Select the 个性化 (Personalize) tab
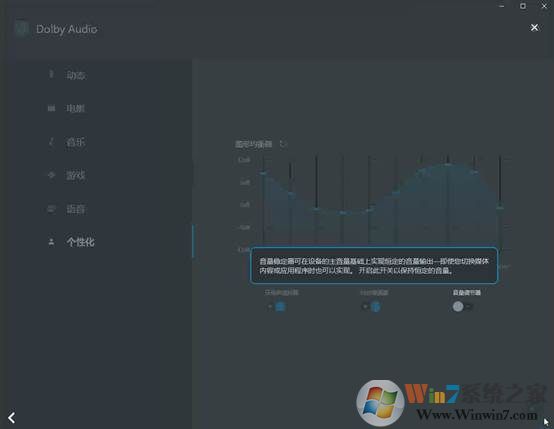Screen dimensions: 554x429 pyautogui.click(x=80, y=242)
